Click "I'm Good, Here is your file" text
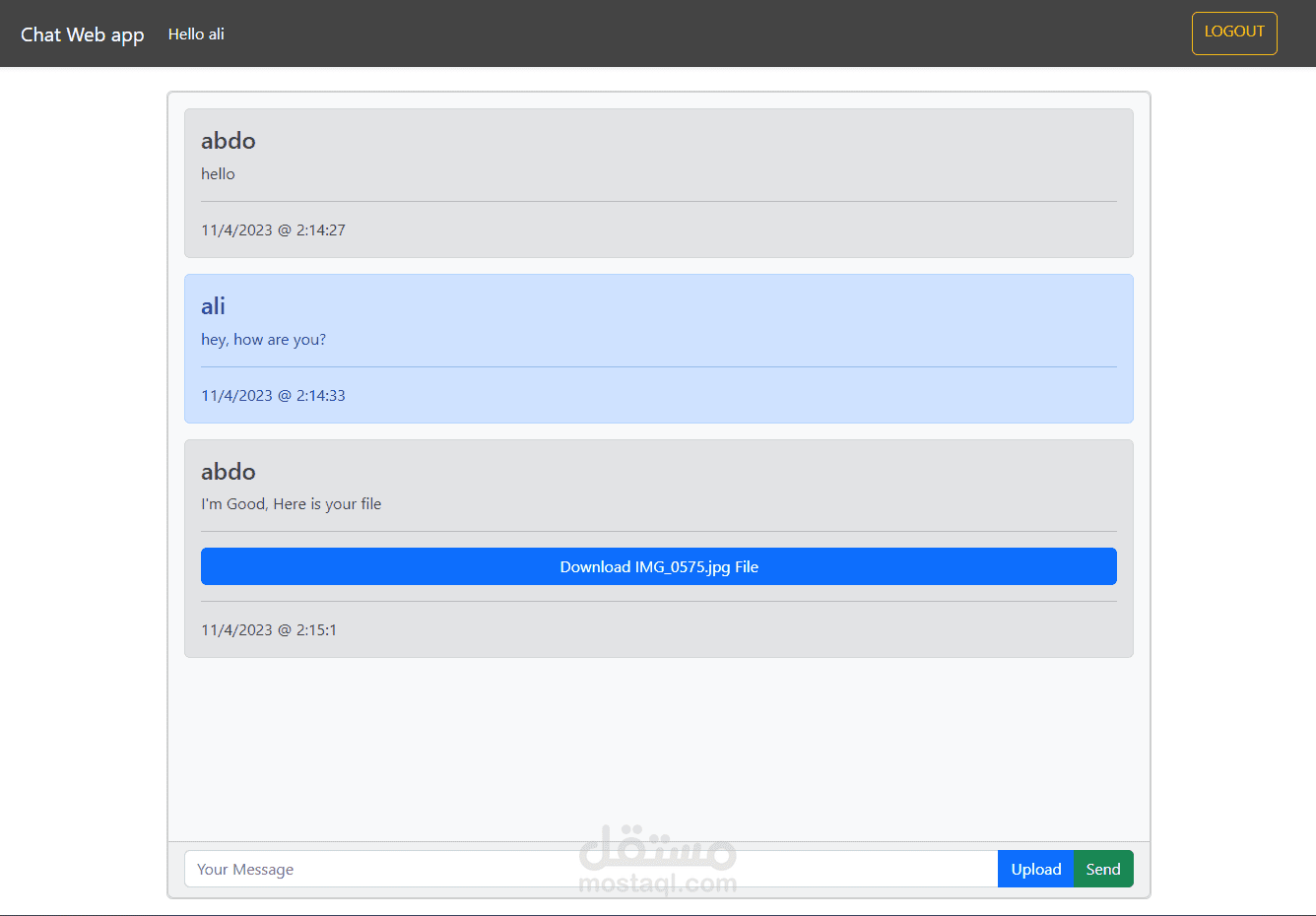 point(291,503)
